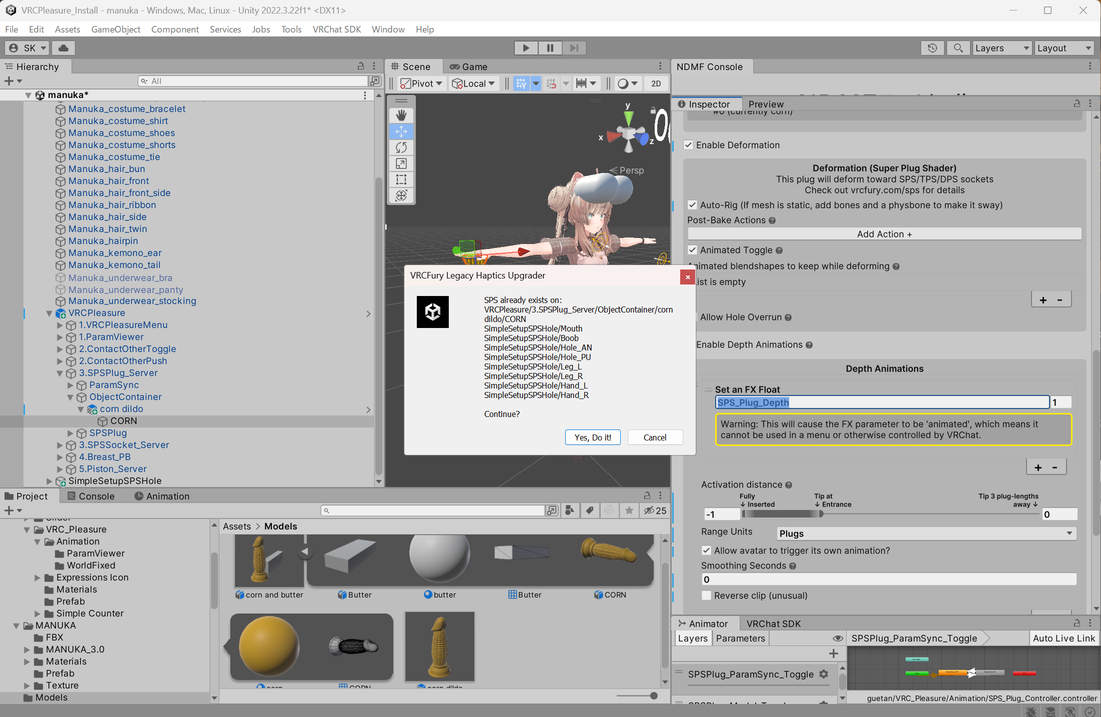The height and width of the screenshot is (717, 1101).
Task: Toggle the Auto-Rig checkbox
Action: coord(692,205)
